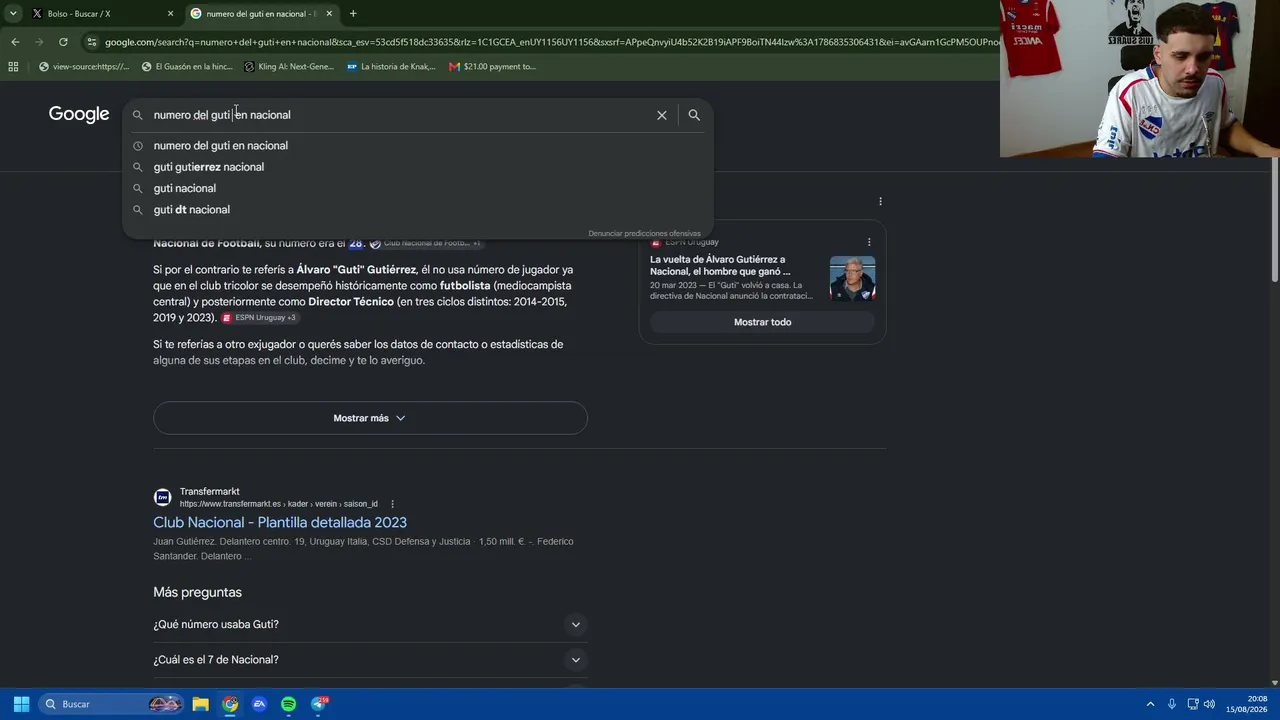Click the address bar URL
Image resolution: width=1280 pixels, height=720 pixels.
(x=550, y=42)
